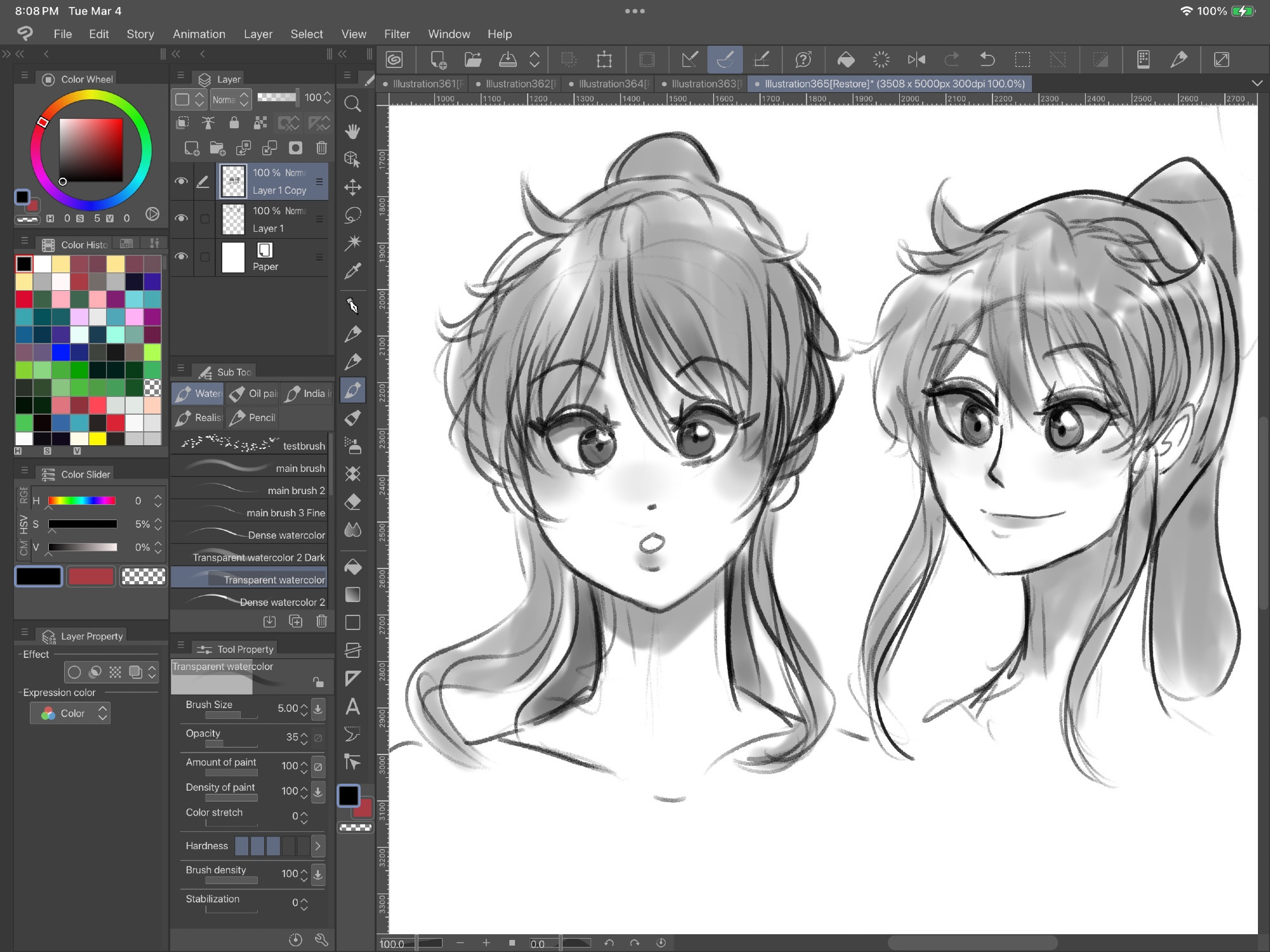1270x952 pixels.
Task: Select the Fill bucket tool
Action: [352, 567]
